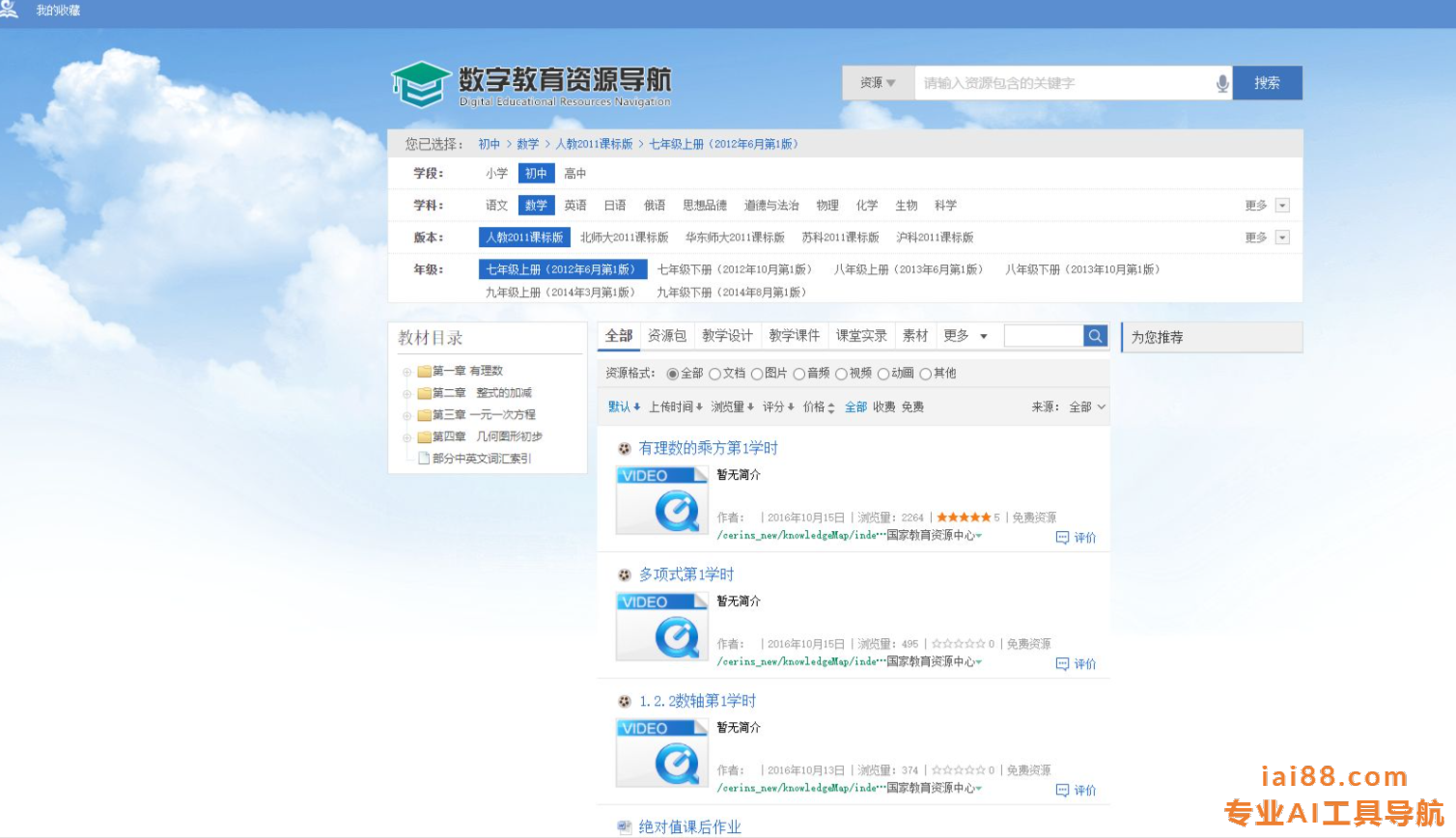
Task: Click the star rating of 有理数的乘方第1学时
Action: 964,517
